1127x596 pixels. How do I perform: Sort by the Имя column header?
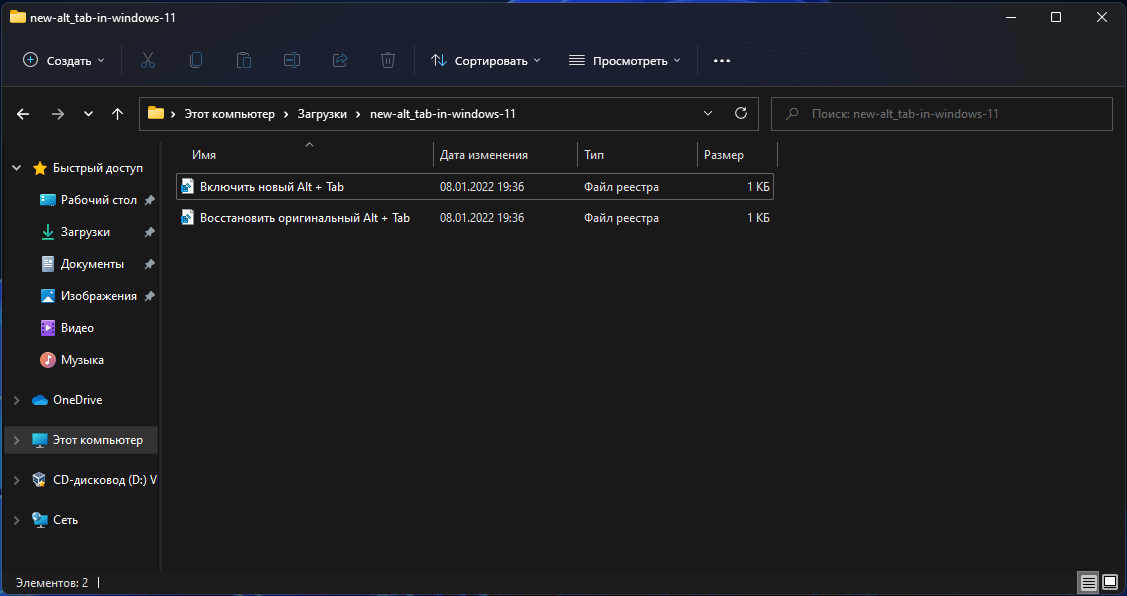pos(305,155)
